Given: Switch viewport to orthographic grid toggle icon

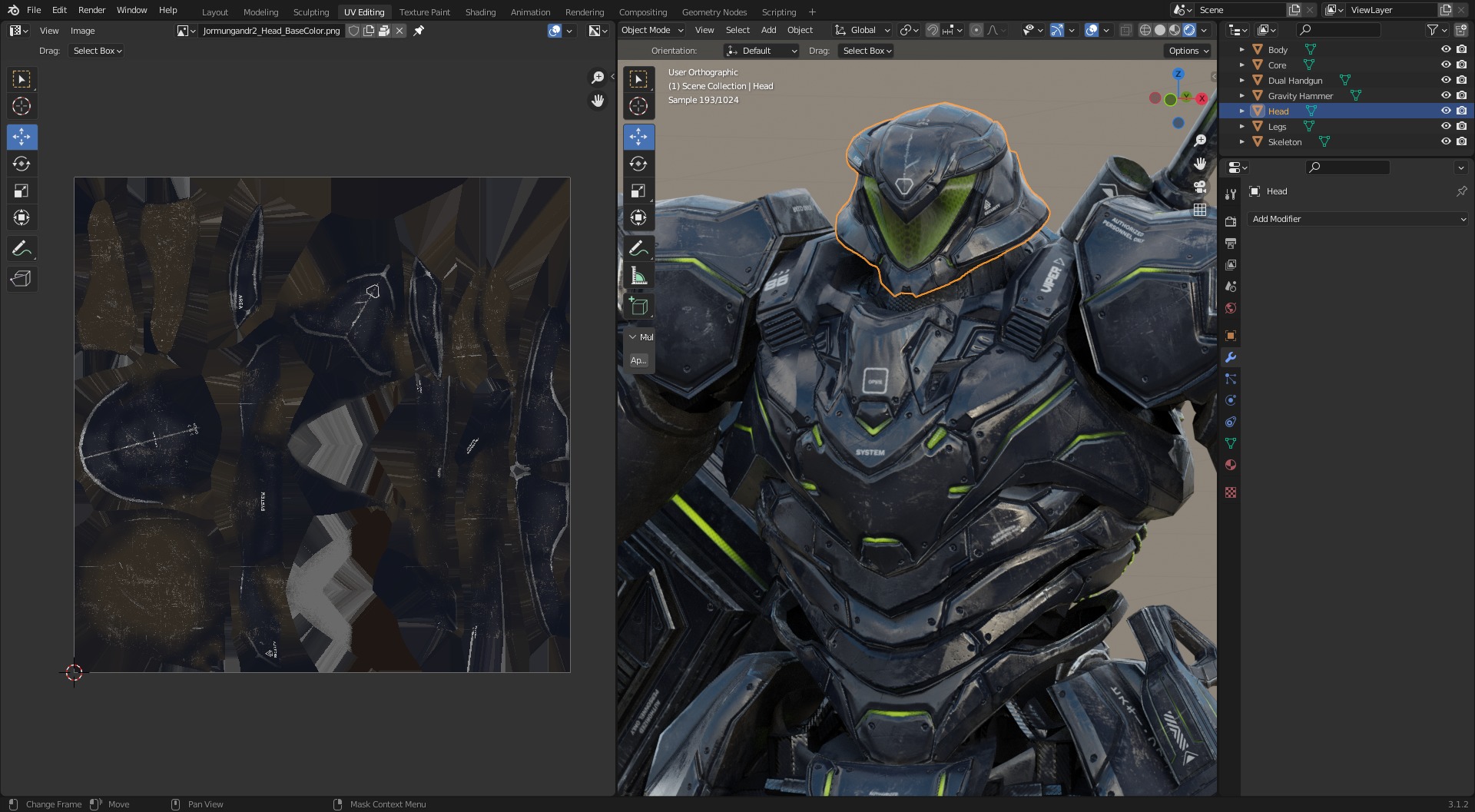Looking at the screenshot, I should 1200,210.
